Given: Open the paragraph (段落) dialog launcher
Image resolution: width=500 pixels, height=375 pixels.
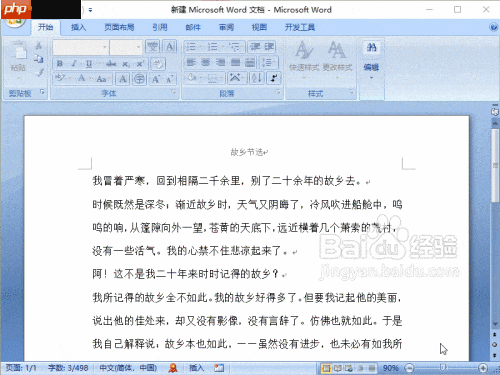Looking at the screenshot, I should [x=278, y=91].
